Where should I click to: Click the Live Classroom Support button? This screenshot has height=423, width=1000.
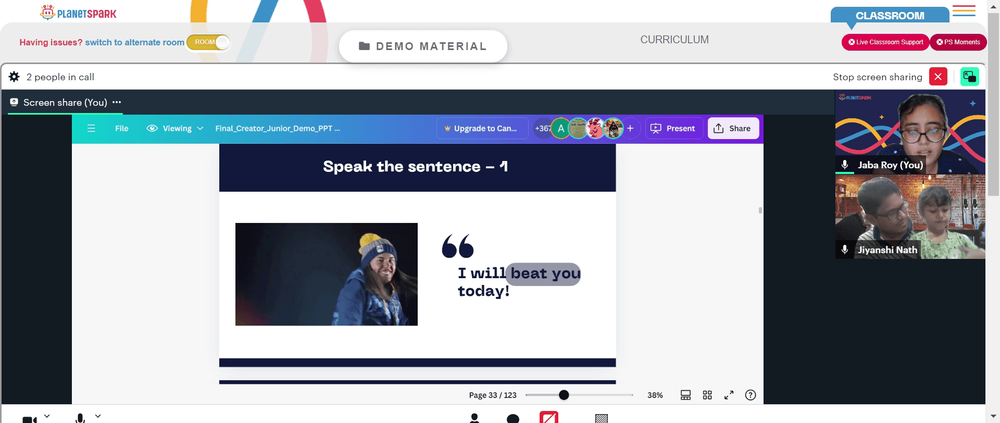pos(885,42)
